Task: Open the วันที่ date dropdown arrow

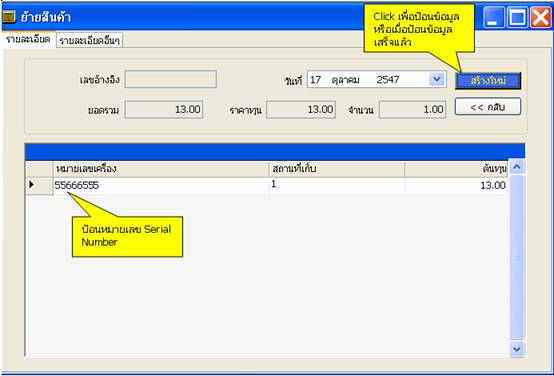Action: point(437,79)
